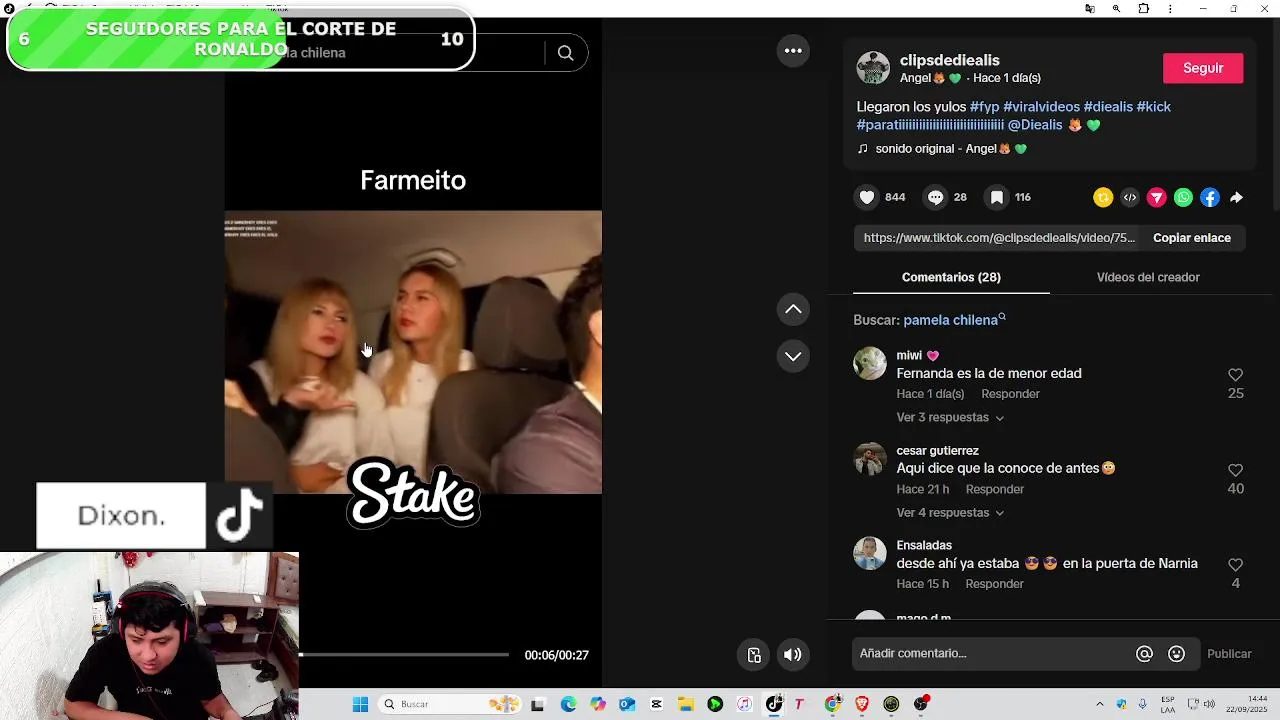Go to previous video arrow

pos(793,309)
